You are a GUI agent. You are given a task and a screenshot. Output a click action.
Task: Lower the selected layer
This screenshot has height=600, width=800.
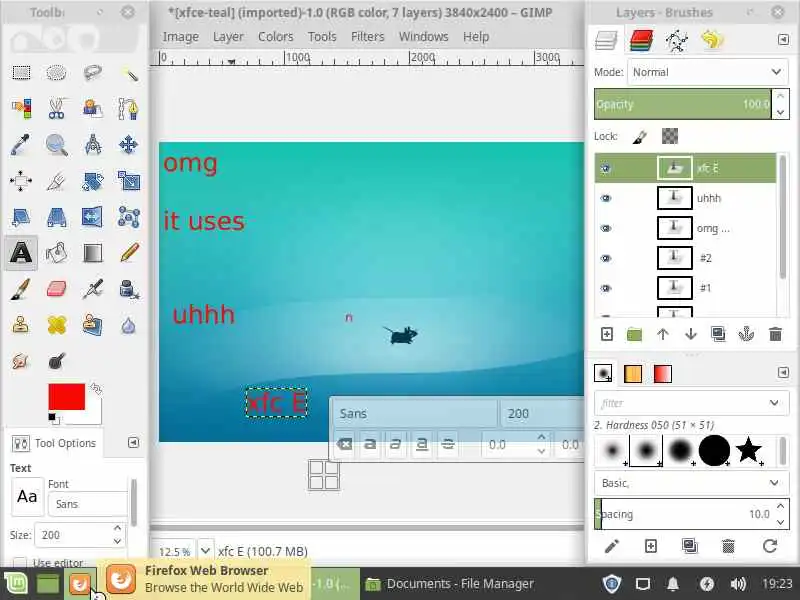tap(691, 334)
